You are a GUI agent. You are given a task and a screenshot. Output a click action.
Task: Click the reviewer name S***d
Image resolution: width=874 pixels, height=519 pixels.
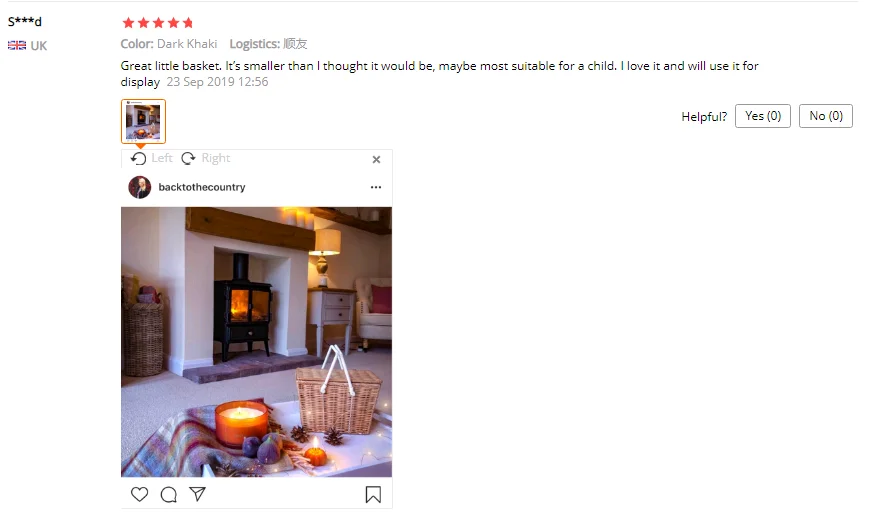(25, 22)
